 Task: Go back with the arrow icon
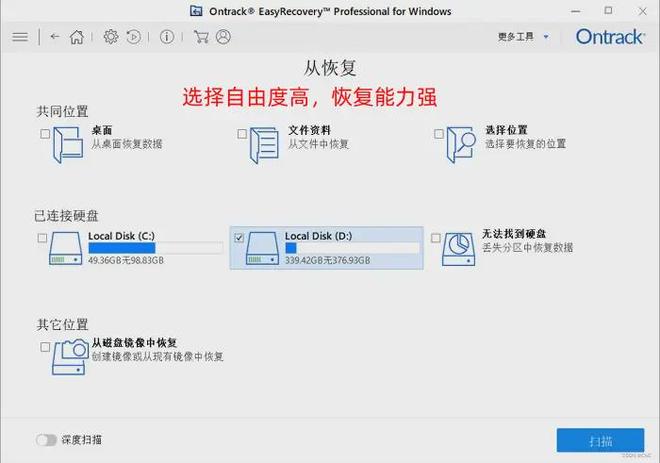[55, 37]
